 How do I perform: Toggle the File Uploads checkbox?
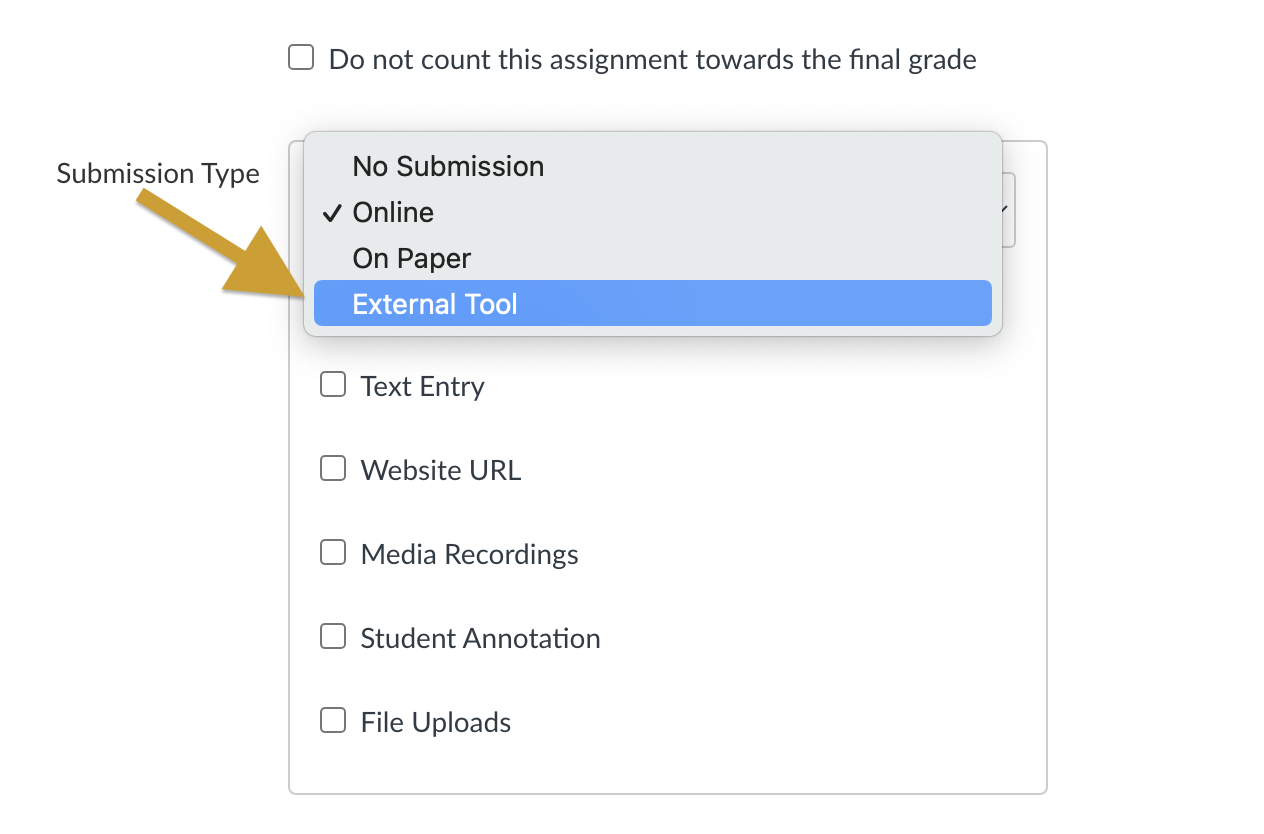333,721
